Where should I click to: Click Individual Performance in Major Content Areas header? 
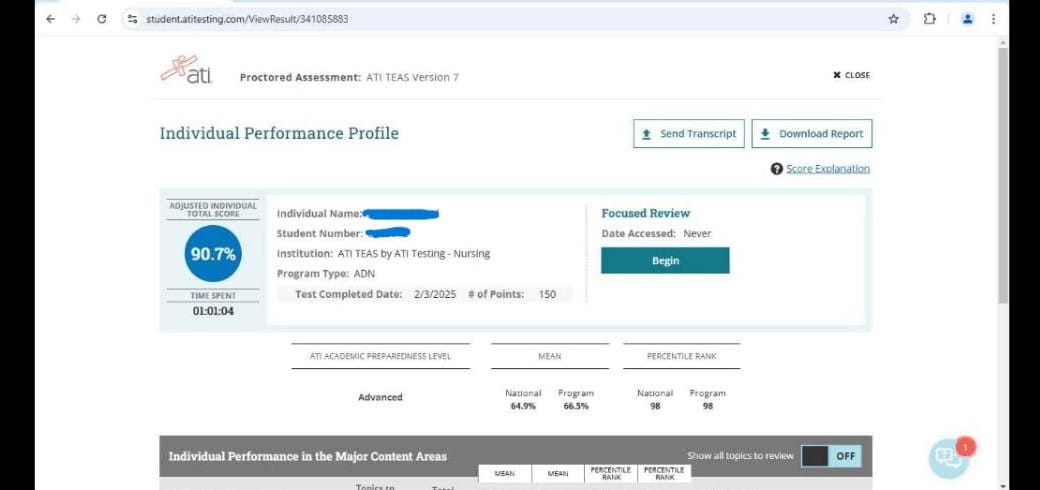tap(307, 456)
